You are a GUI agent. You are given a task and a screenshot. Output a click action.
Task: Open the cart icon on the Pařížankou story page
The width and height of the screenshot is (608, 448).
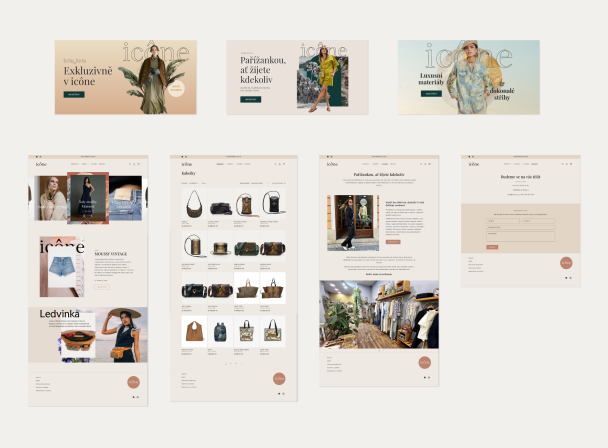click(x=429, y=164)
